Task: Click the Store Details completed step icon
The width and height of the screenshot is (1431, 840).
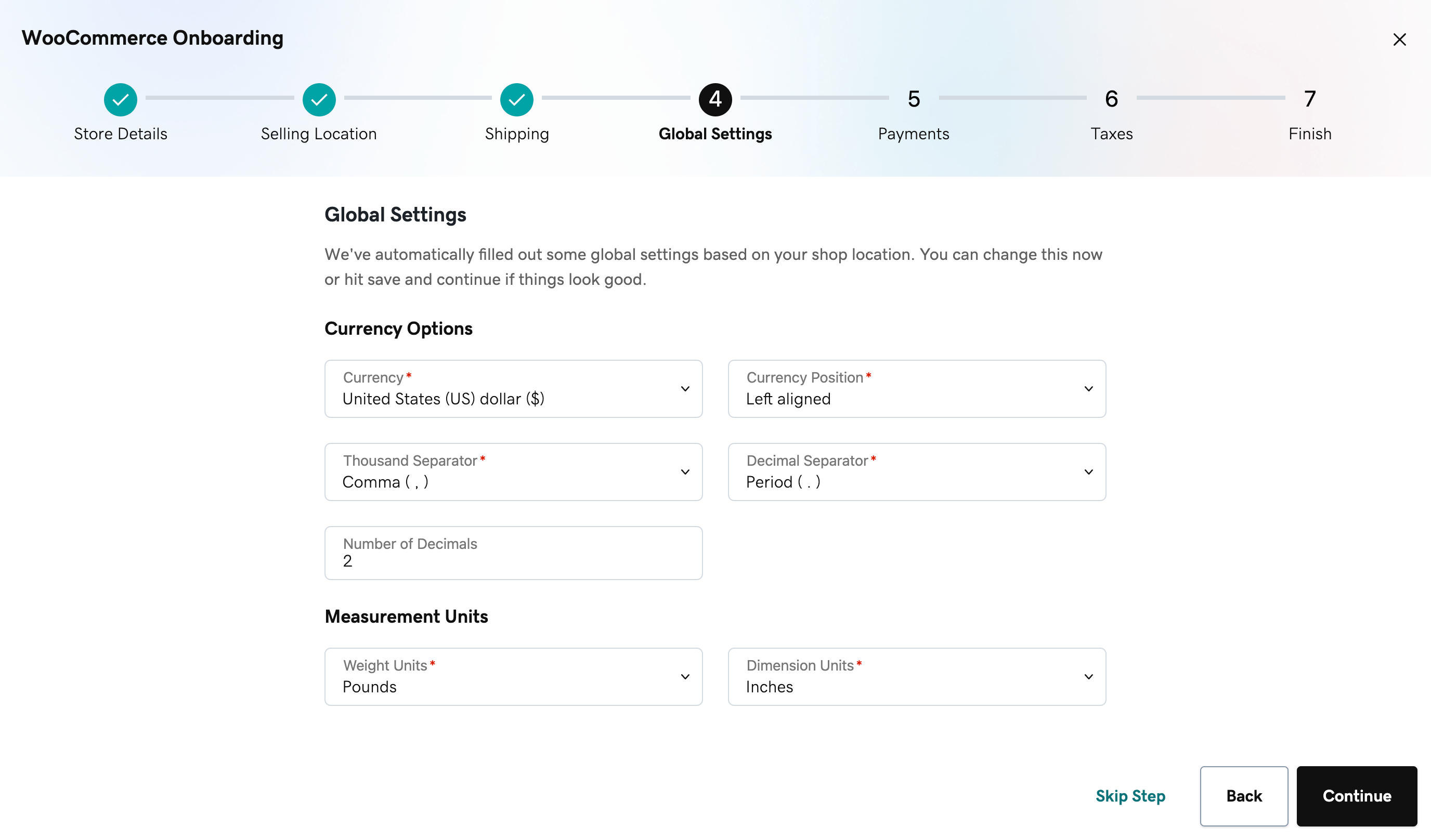Action: 120,99
